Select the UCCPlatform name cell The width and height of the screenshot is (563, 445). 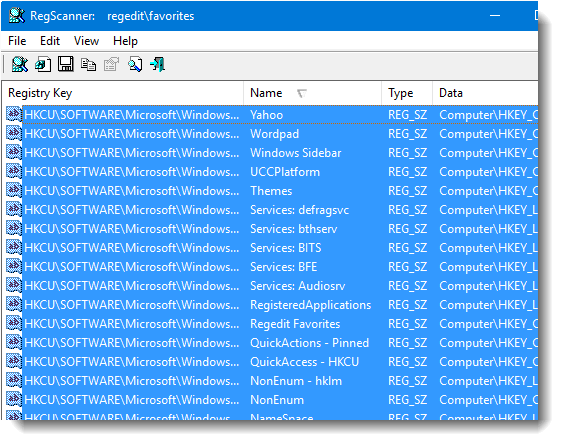tap(285, 172)
